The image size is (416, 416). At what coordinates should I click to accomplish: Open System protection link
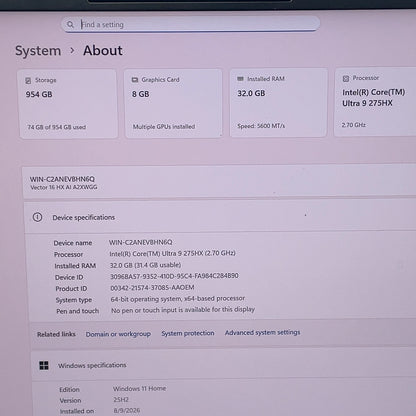[x=188, y=333]
